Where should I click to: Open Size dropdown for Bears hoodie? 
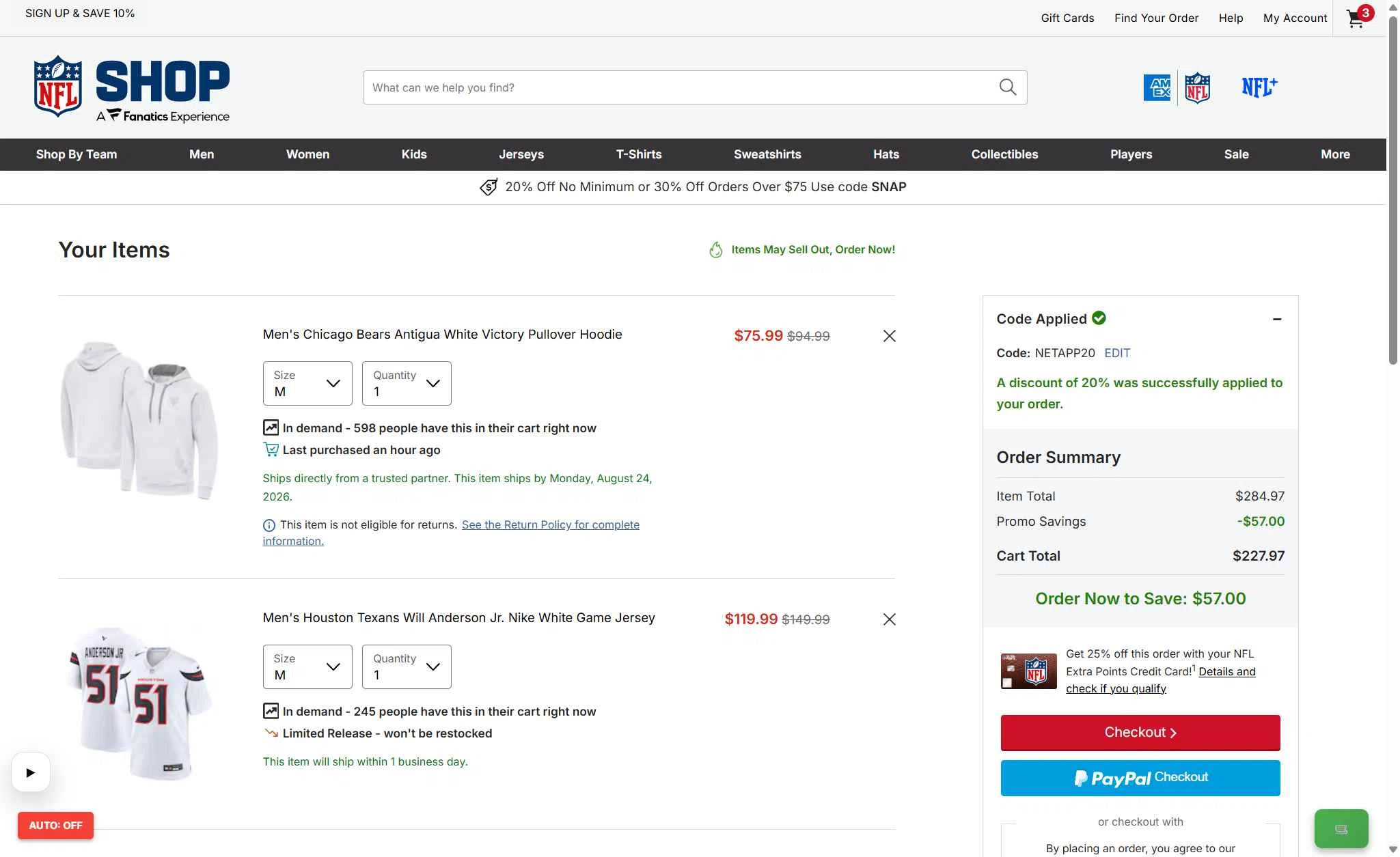point(307,383)
